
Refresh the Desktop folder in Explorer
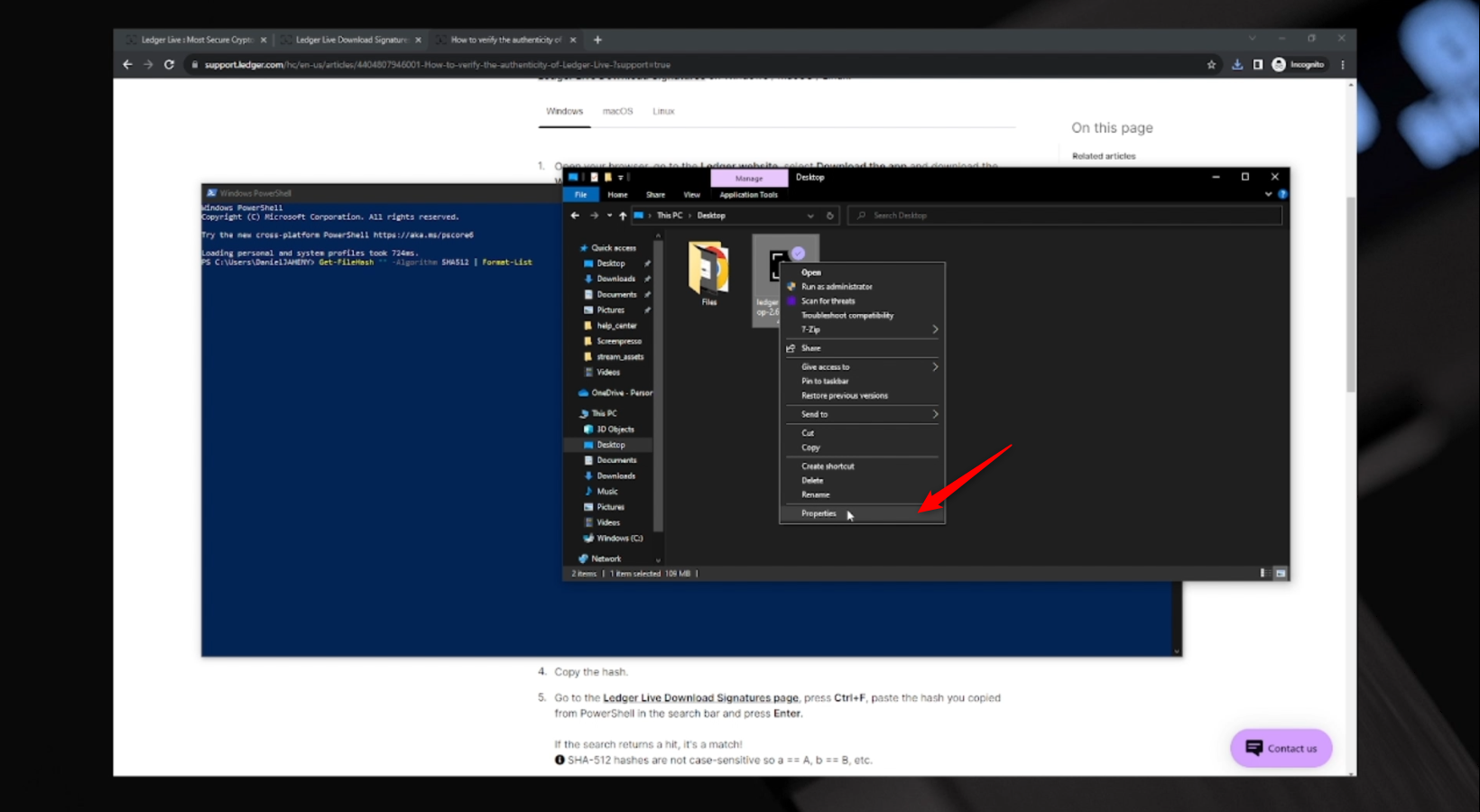(830, 216)
